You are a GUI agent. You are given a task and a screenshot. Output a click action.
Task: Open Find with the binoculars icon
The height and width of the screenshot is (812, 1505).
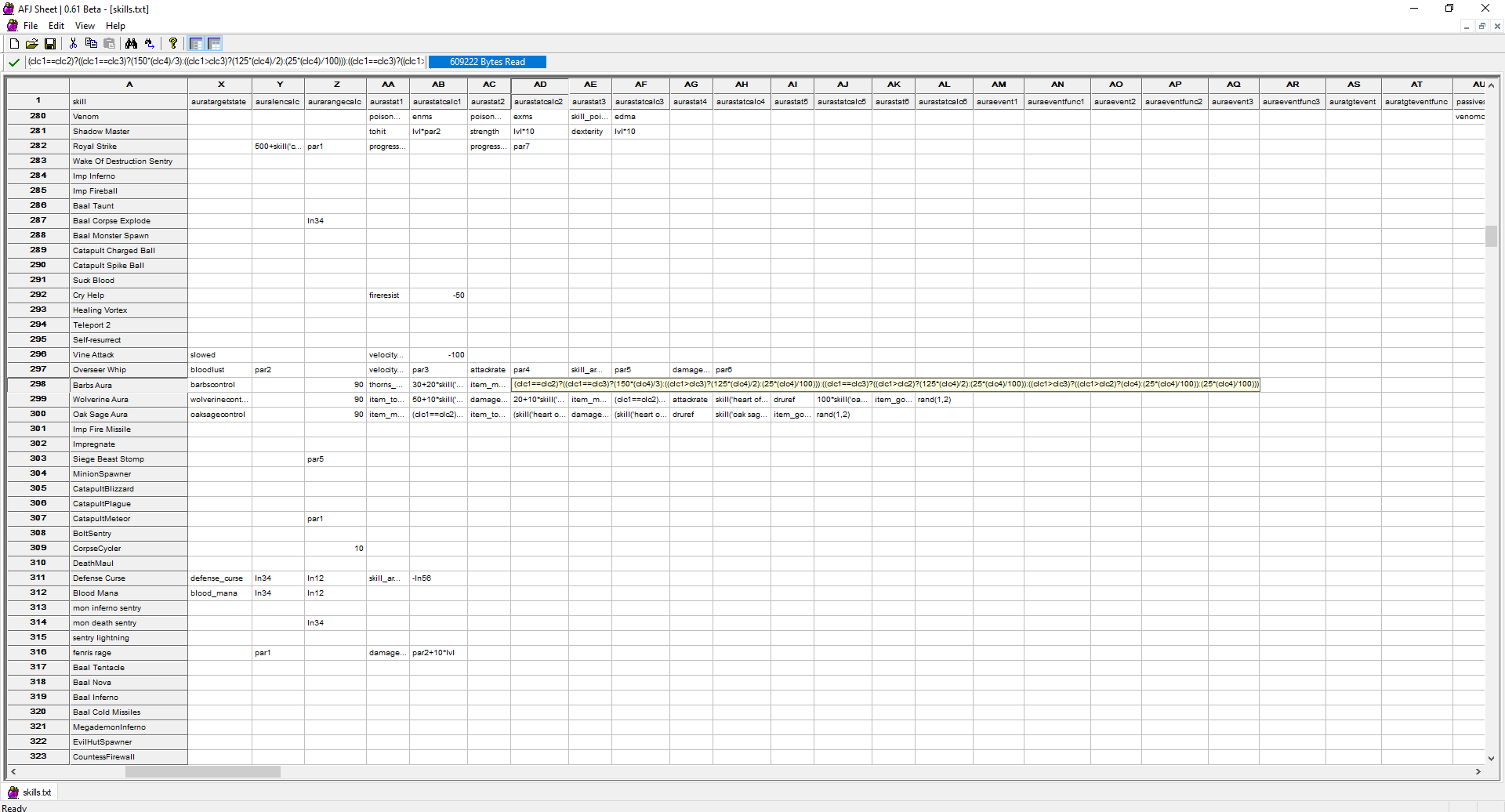[x=131, y=44]
